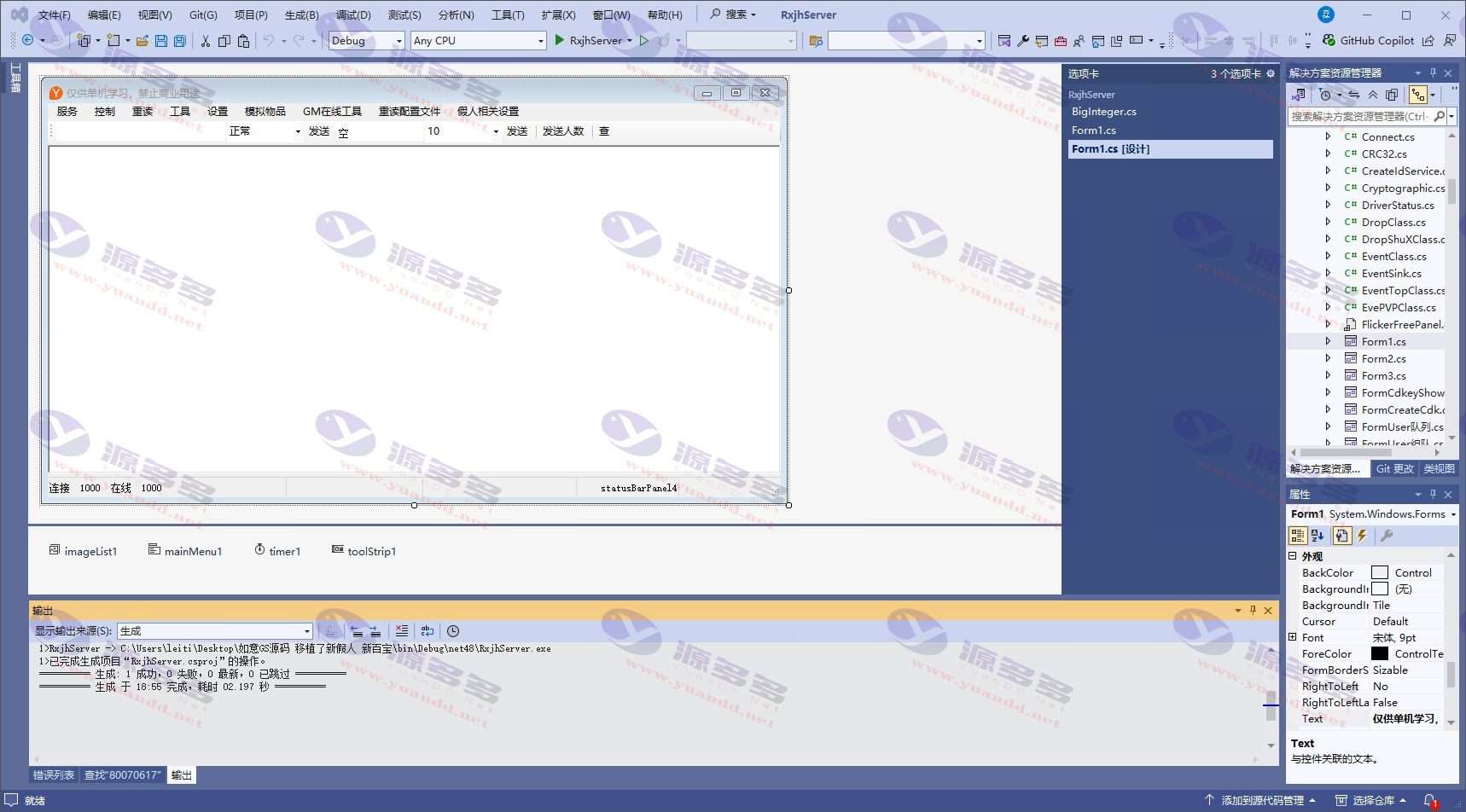Switch to the Form1.cs tab in the tab list
1466x812 pixels.
click(x=1094, y=130)
